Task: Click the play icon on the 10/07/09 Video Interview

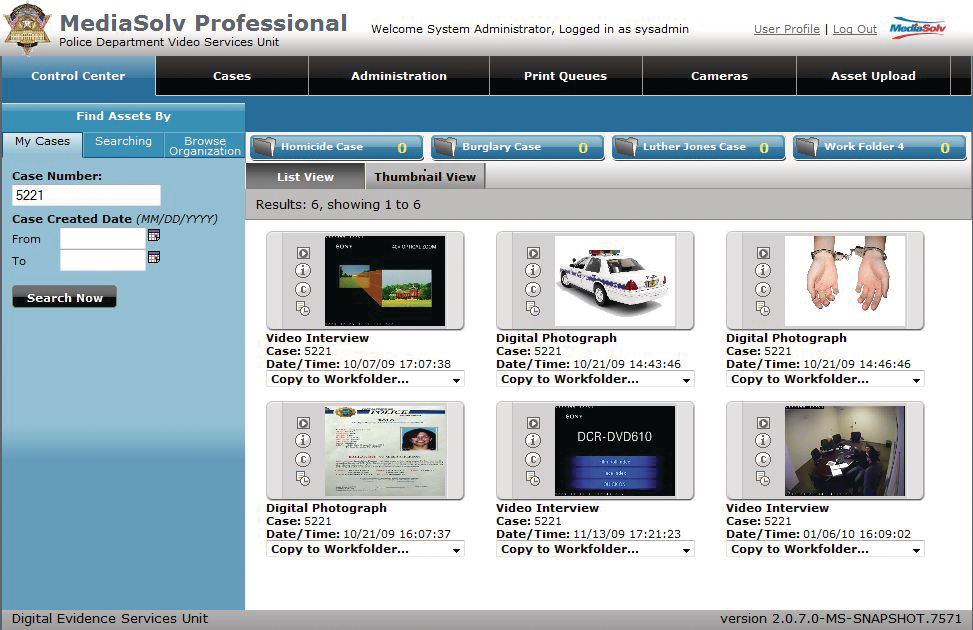Action: [x=302, y=253]
